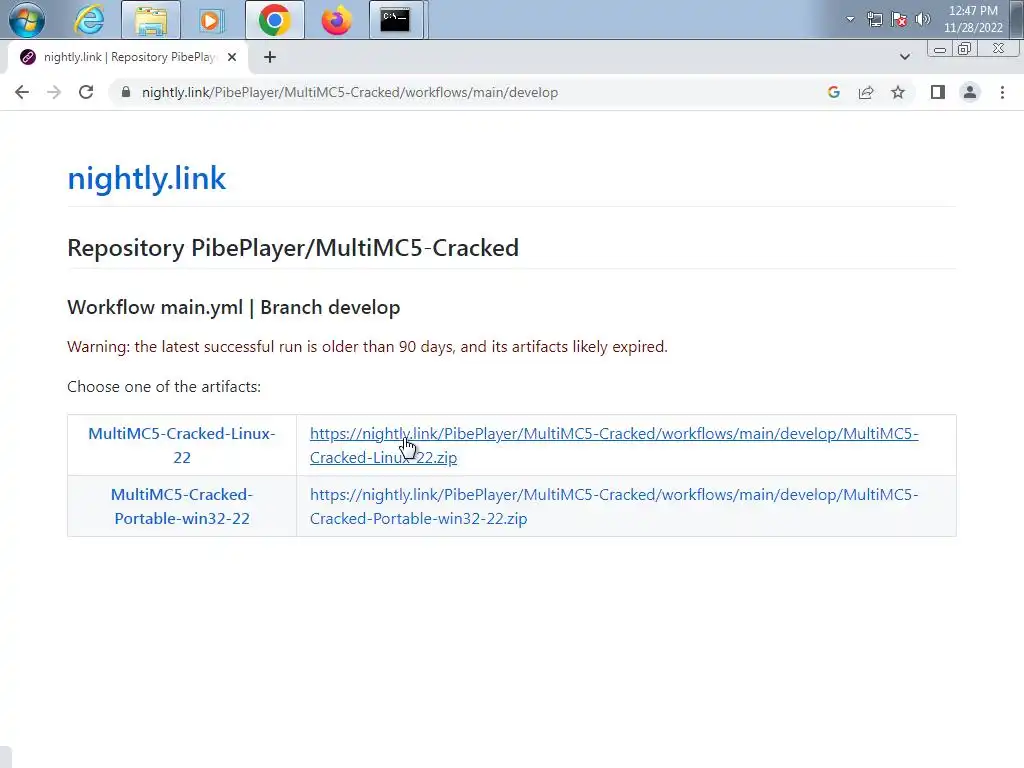This screenshot has height=768, width=1024.
Task: Open the Chrome profile avatar
Action: pos(970,92)
